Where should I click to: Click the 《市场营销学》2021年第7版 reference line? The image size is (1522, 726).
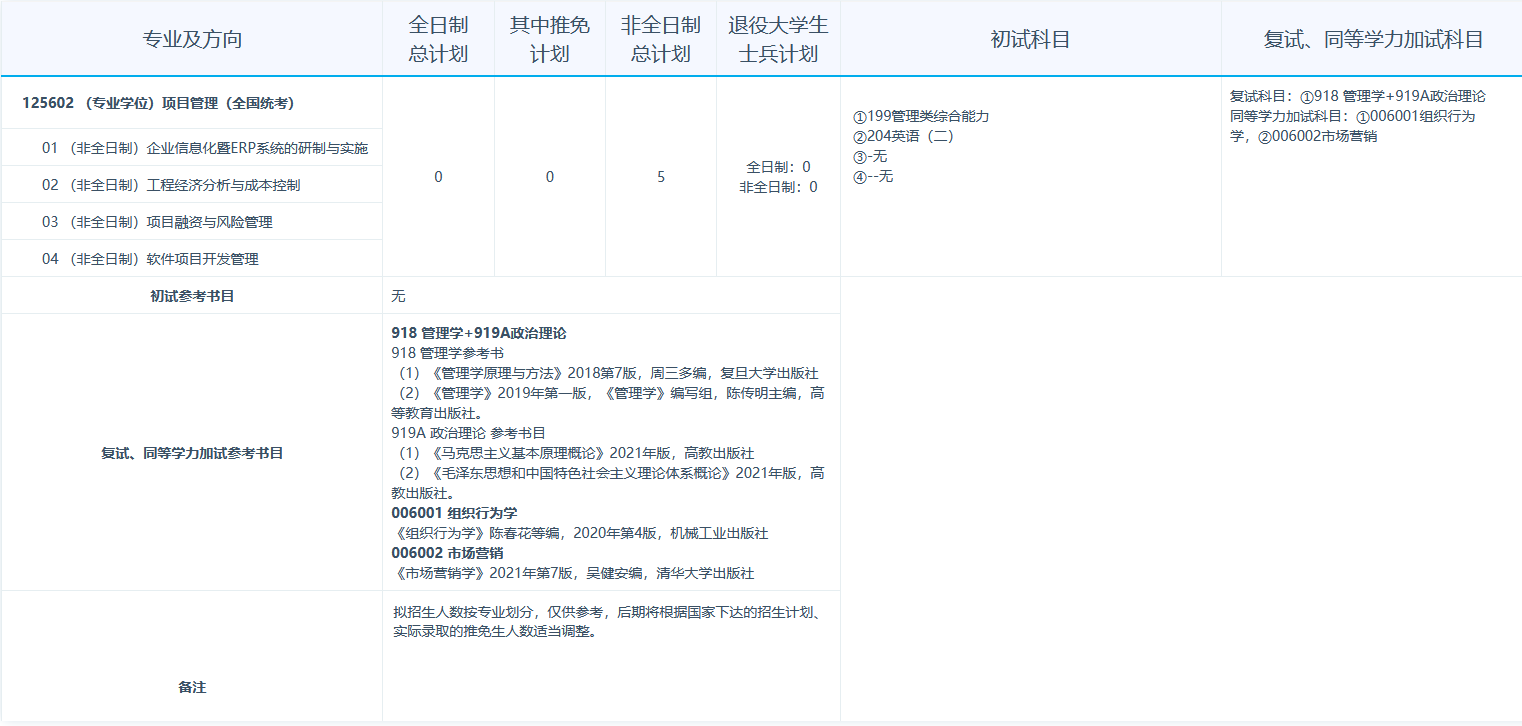point(573,573)
